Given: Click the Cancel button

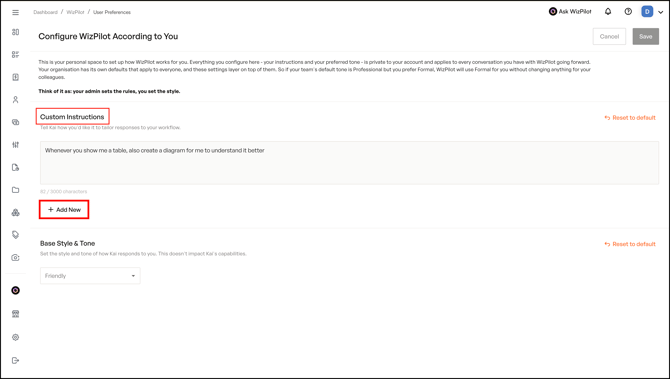Looking at the screenshot, I should (609, 37).
